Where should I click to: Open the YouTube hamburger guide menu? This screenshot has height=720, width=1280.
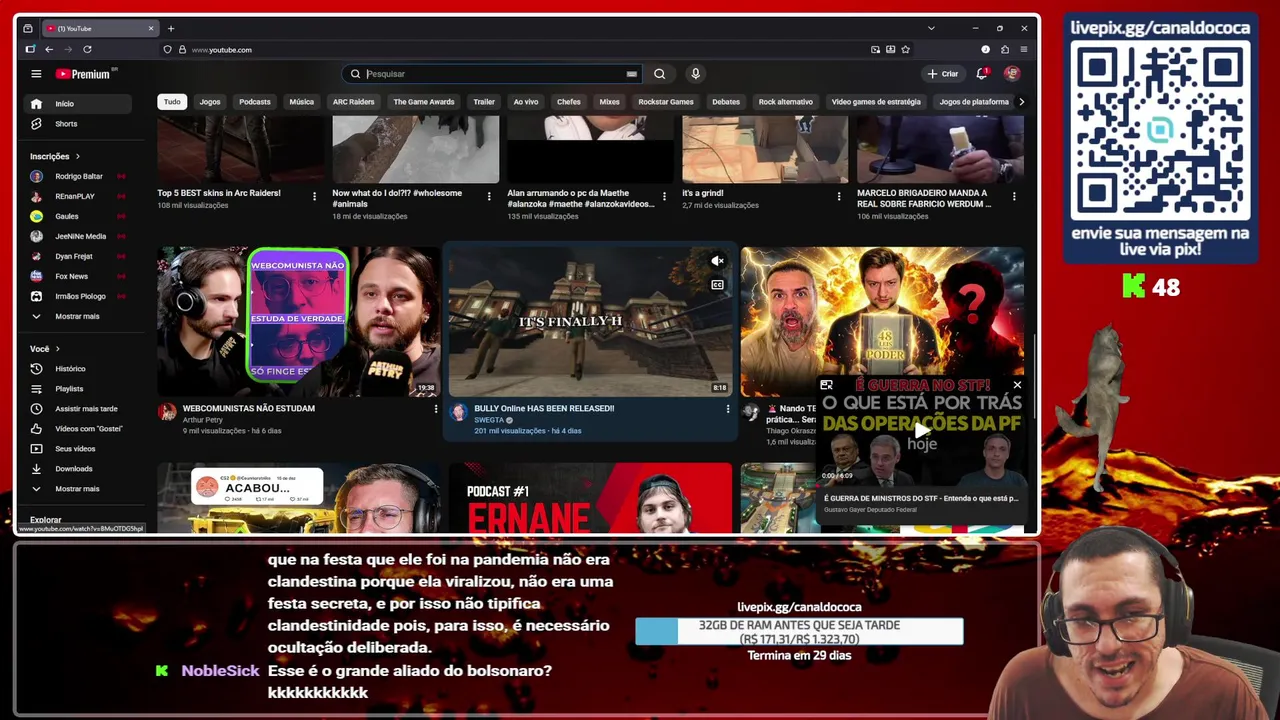click(36, 74)
